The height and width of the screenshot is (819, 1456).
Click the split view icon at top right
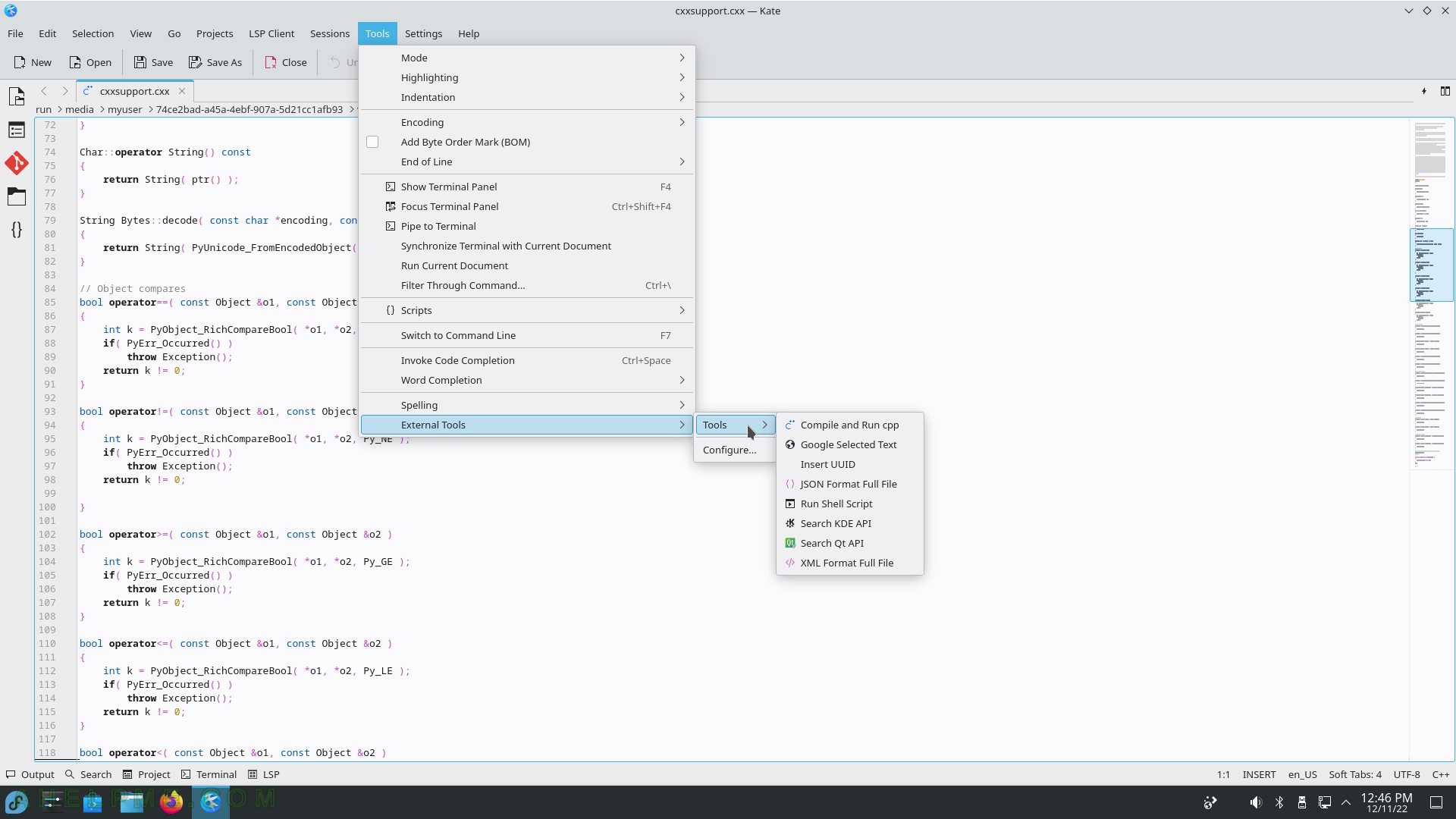tap(1445, 91)
